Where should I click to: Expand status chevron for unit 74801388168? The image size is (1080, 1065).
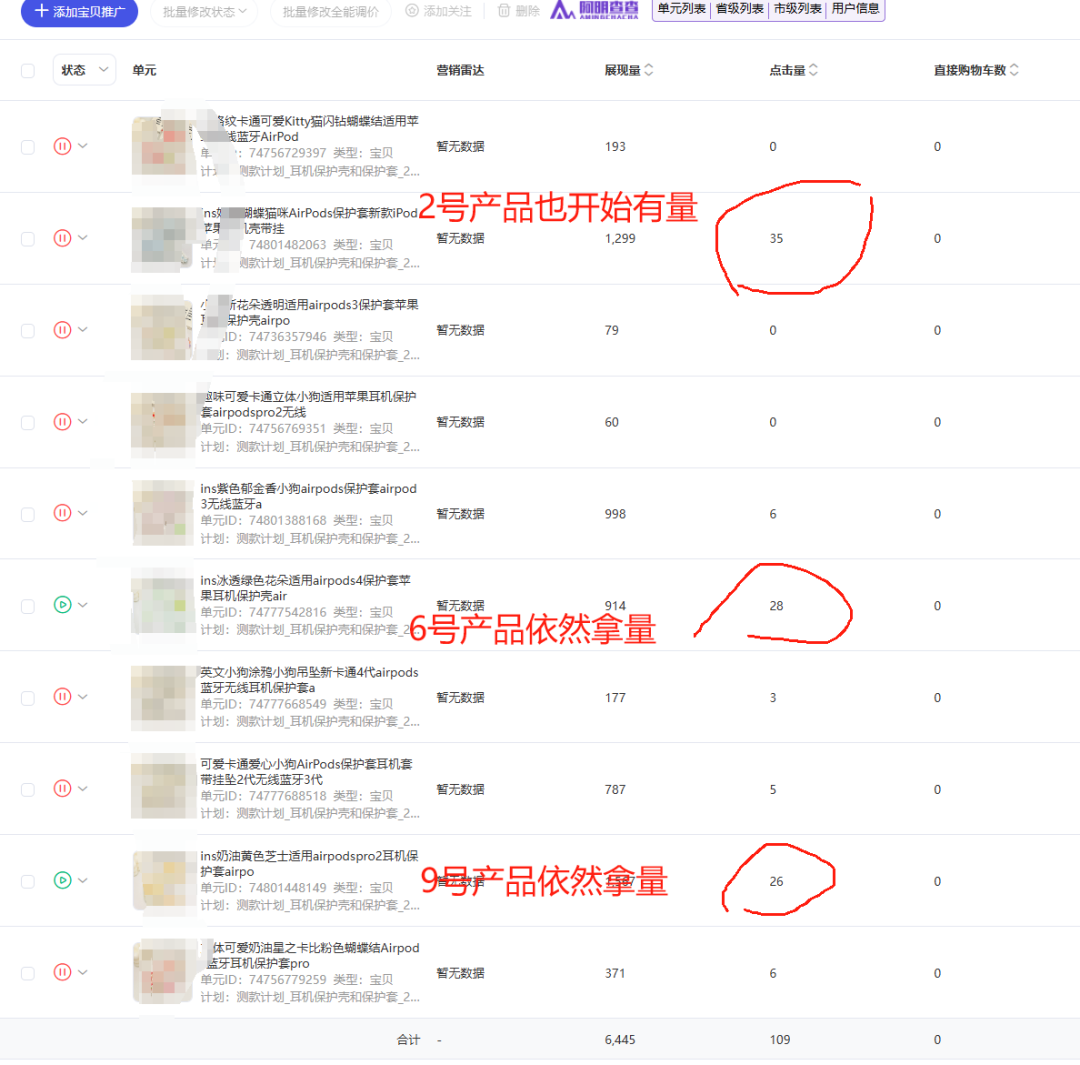pyautogui.click(x=83, y=513)
